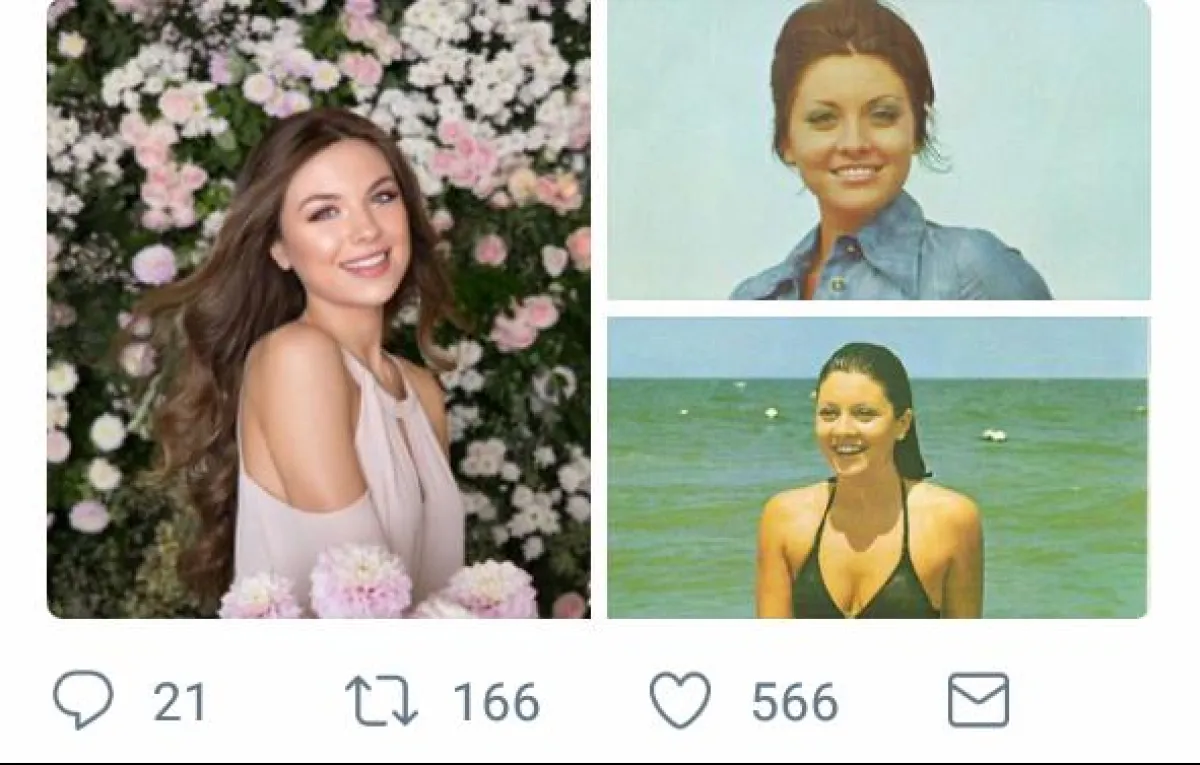Click the white floating buoys in the sea photo
Image resolution: width=1200 pixels, height=765 pixels.
coord(993,435)
